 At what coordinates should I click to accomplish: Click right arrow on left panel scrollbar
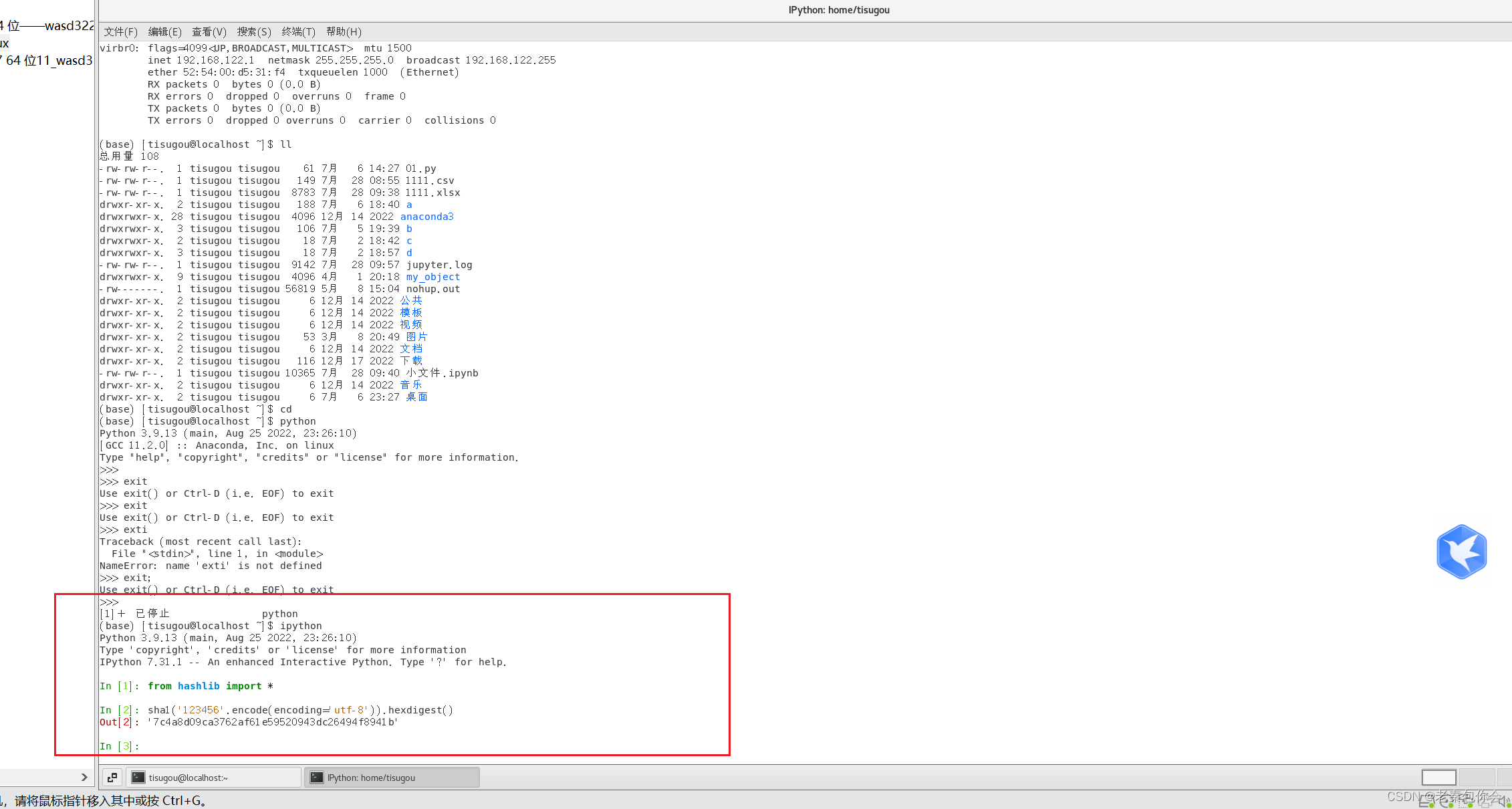pyautogui.click(x=84, y=777)
